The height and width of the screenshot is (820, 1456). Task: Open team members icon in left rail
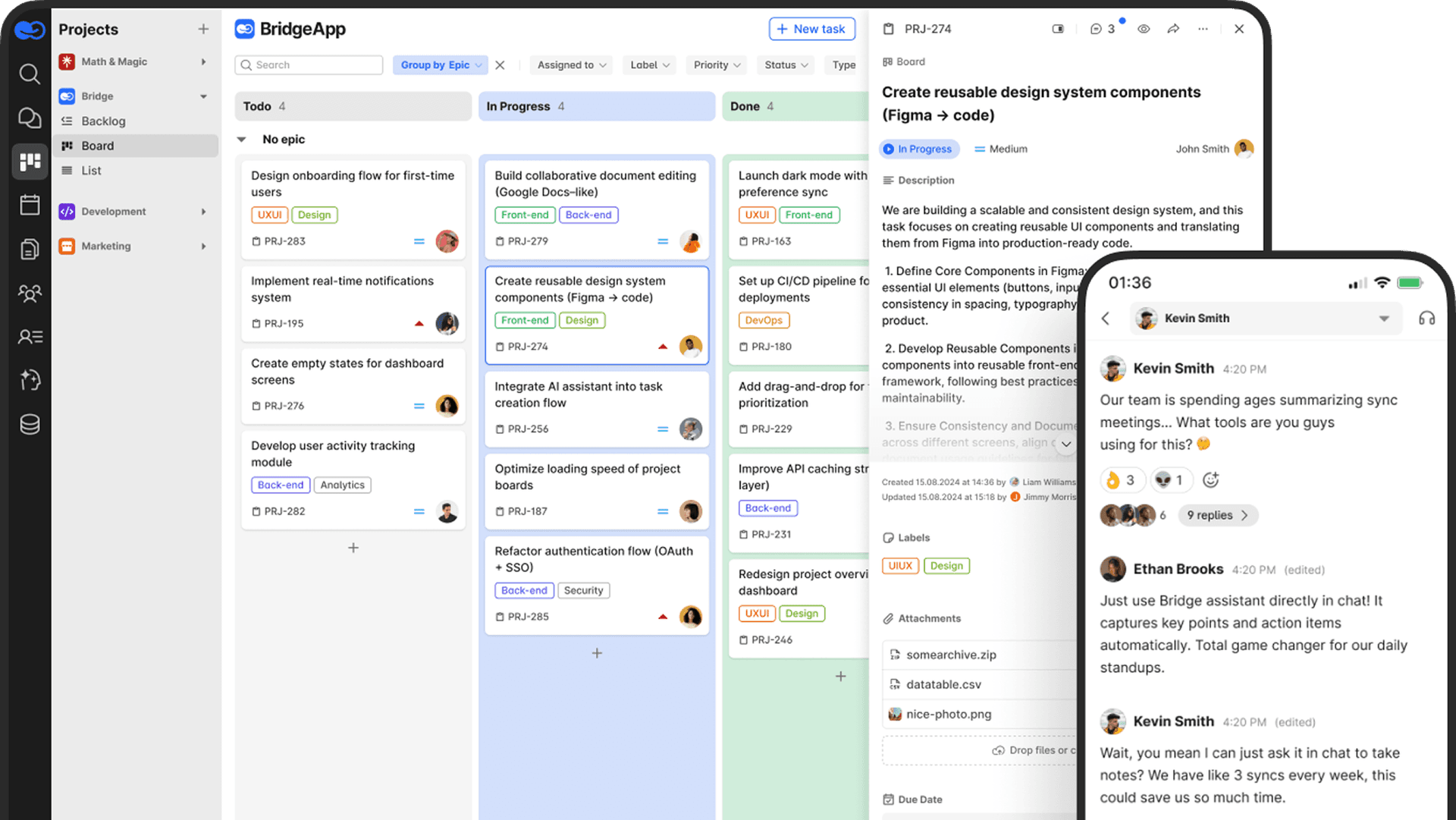click(x=30, y=293)
